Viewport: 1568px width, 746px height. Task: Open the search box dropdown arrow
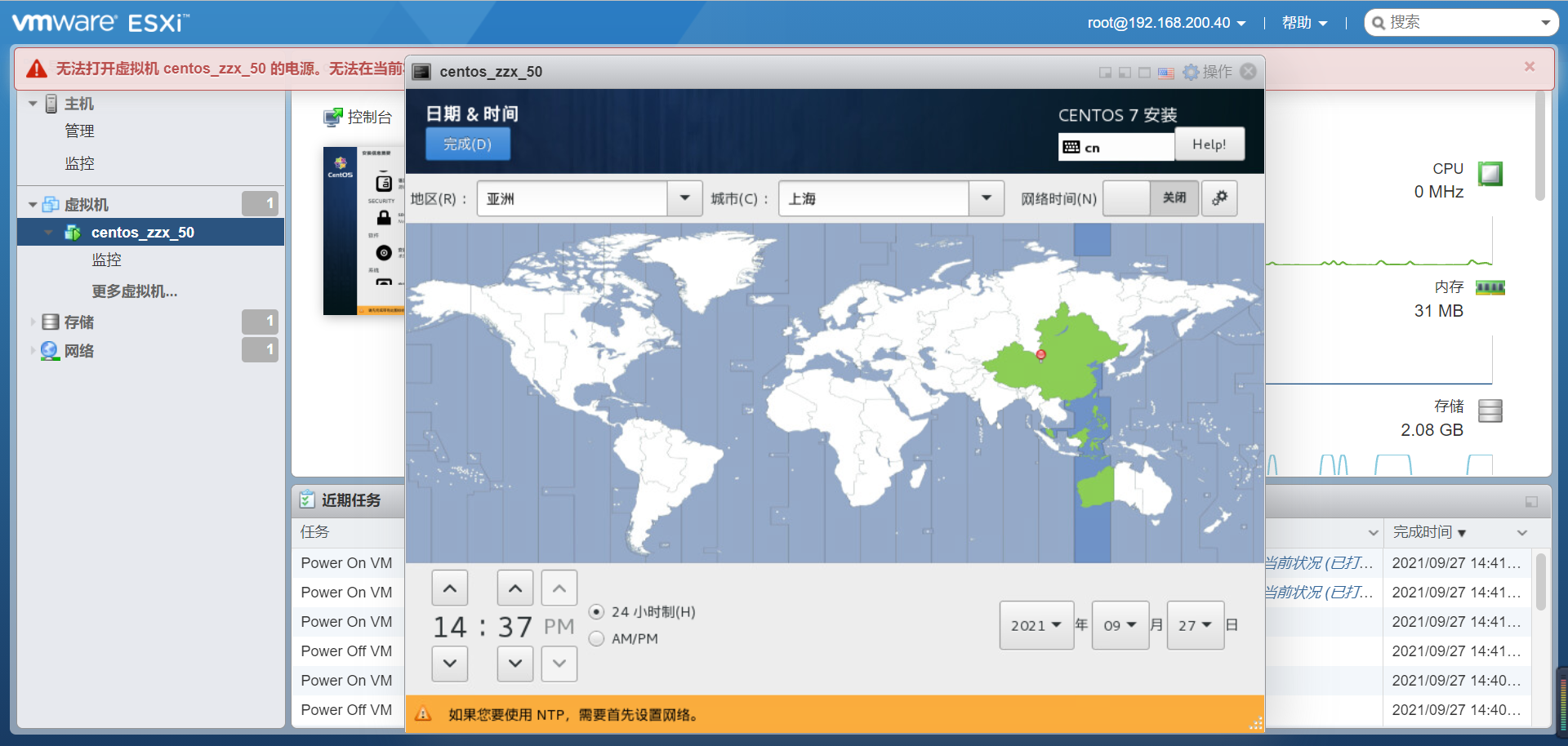(1545, 23)
